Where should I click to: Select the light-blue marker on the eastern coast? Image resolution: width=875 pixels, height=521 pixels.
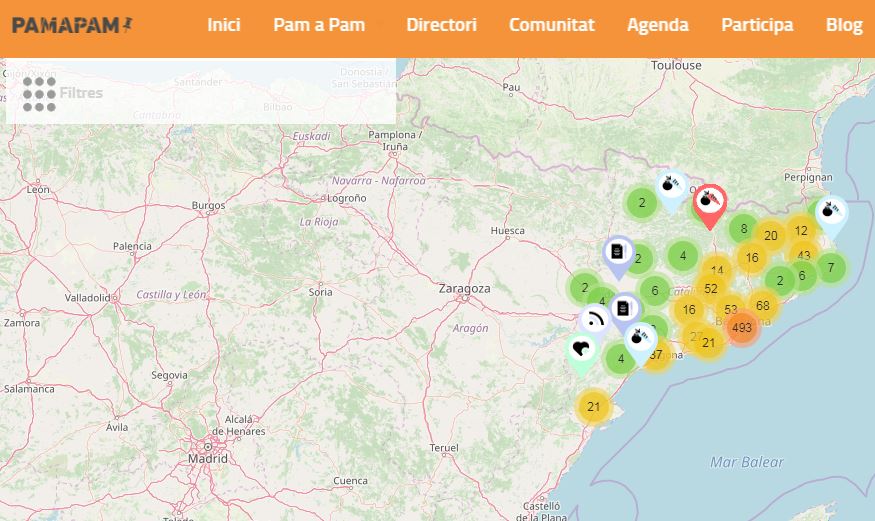(830, 212)
